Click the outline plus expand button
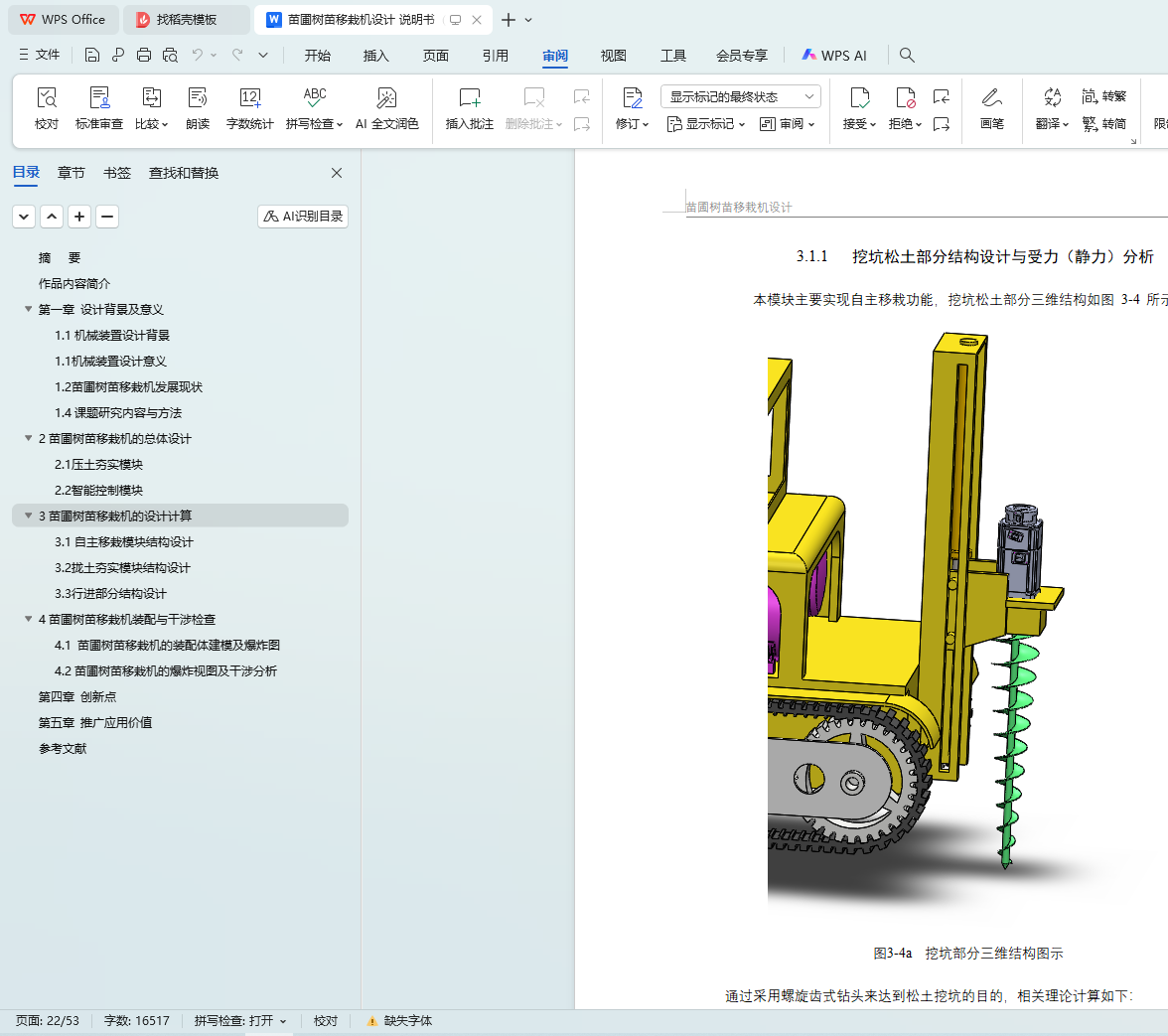Image resolution: width=1168 pixels, height=1036 pixels. [x=79, y=217]
